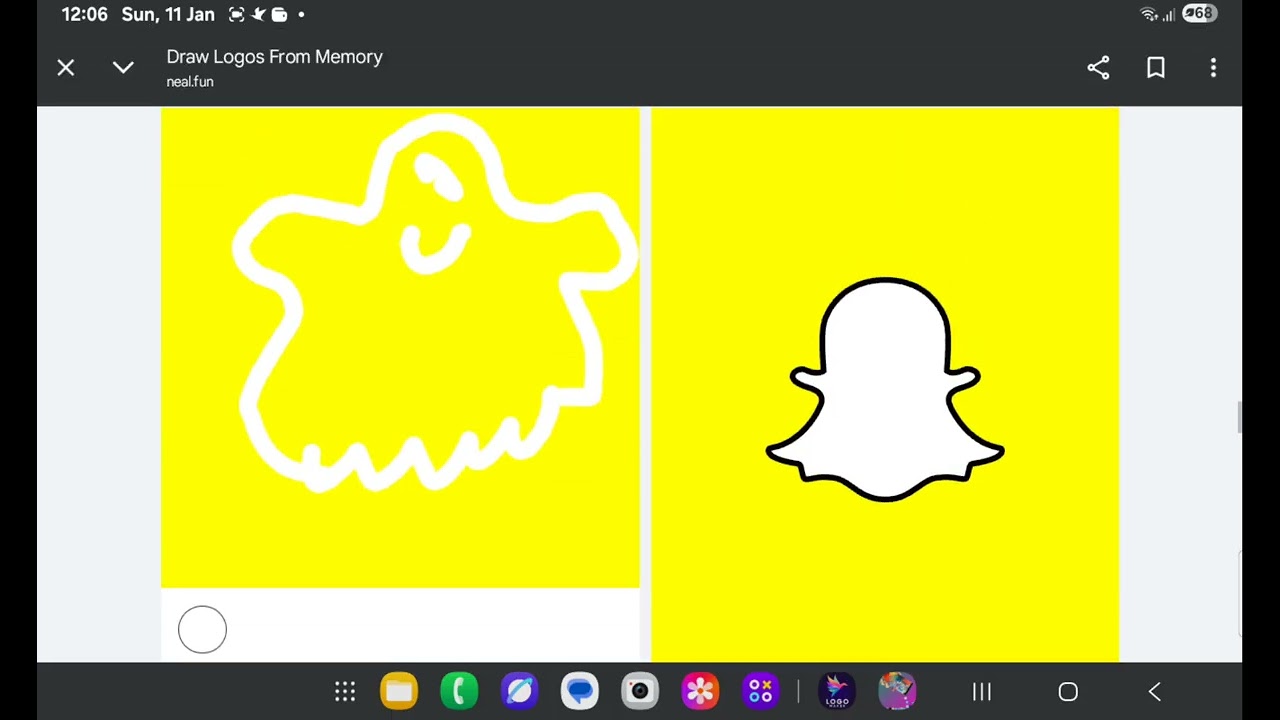Tap the battery indicator in status bar

pos(1199,14)
